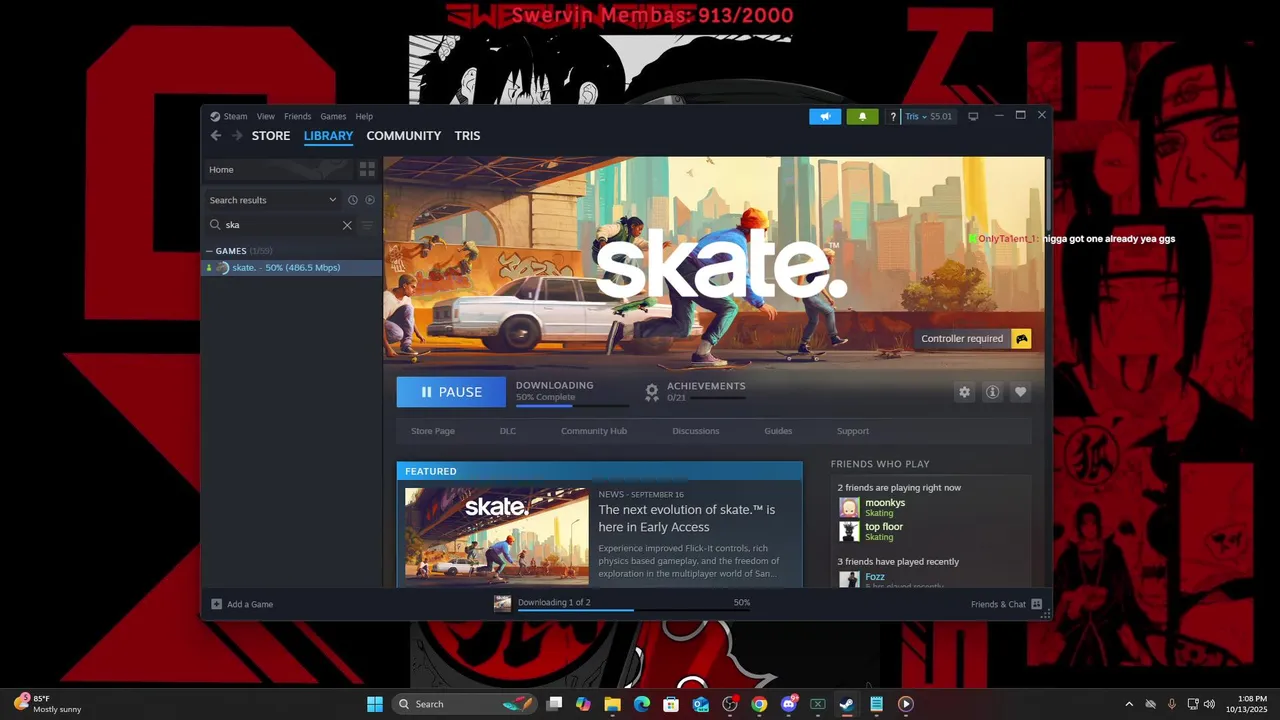
Task: Switch to the STORE tab
Action: click(271, 136)
